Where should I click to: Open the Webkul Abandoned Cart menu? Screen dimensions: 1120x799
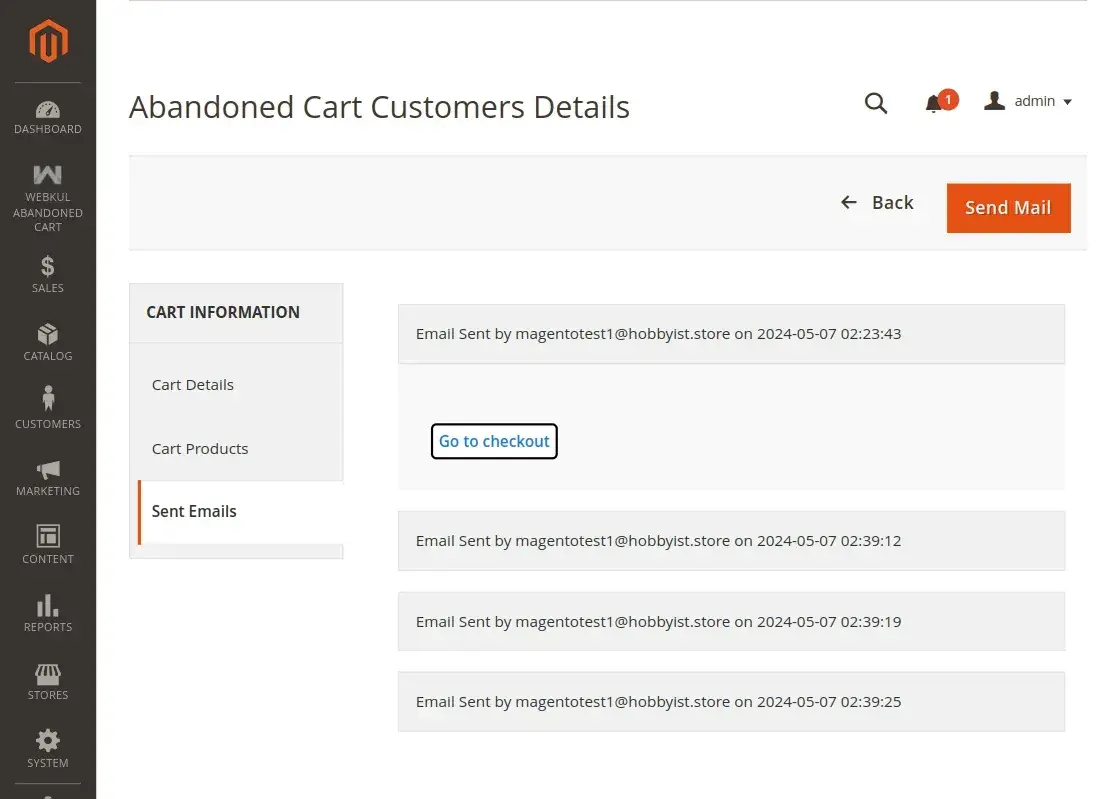(x=47, y=197)
